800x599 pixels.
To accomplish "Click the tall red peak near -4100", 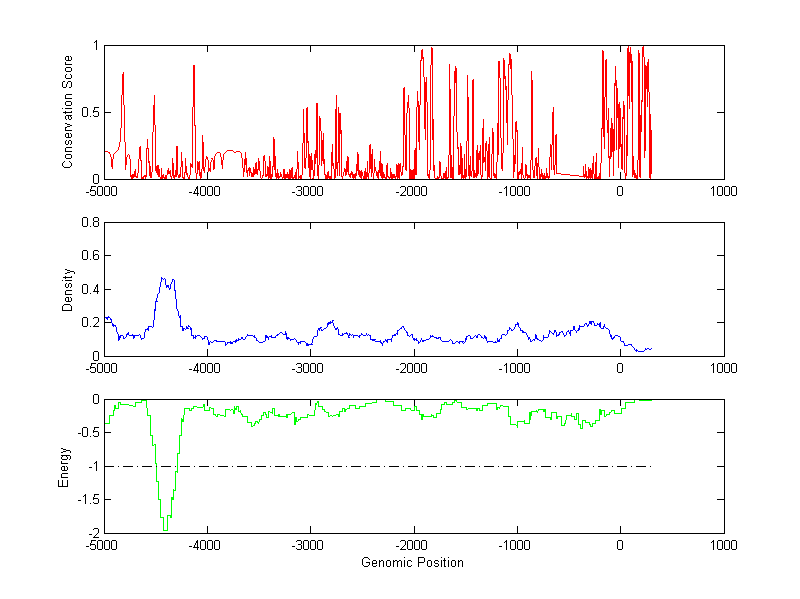I will (x=194, y=66).
